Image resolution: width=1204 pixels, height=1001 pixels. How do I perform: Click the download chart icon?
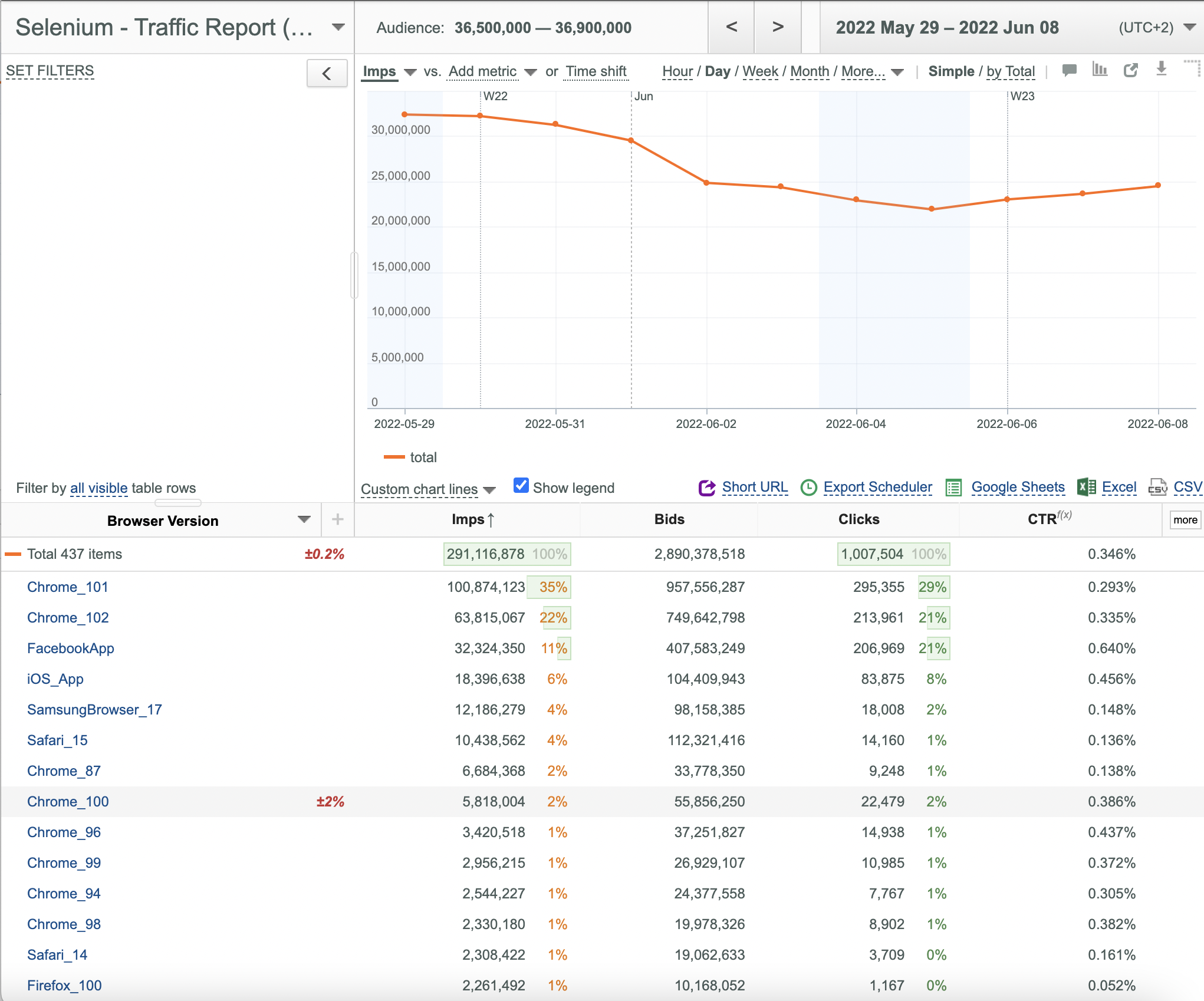(1161, 69)
